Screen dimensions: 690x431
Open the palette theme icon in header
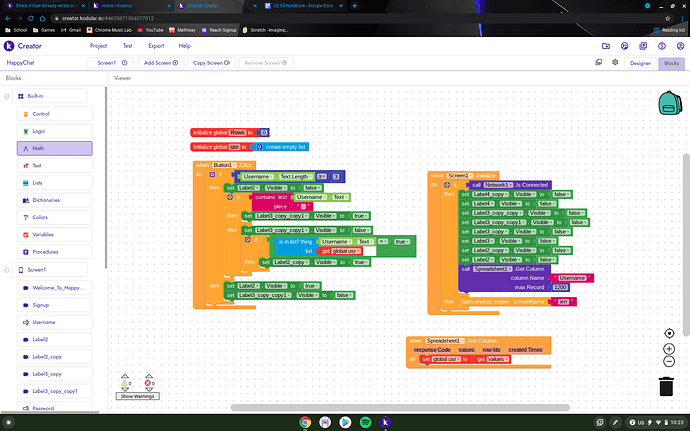(x=624, y=46)
